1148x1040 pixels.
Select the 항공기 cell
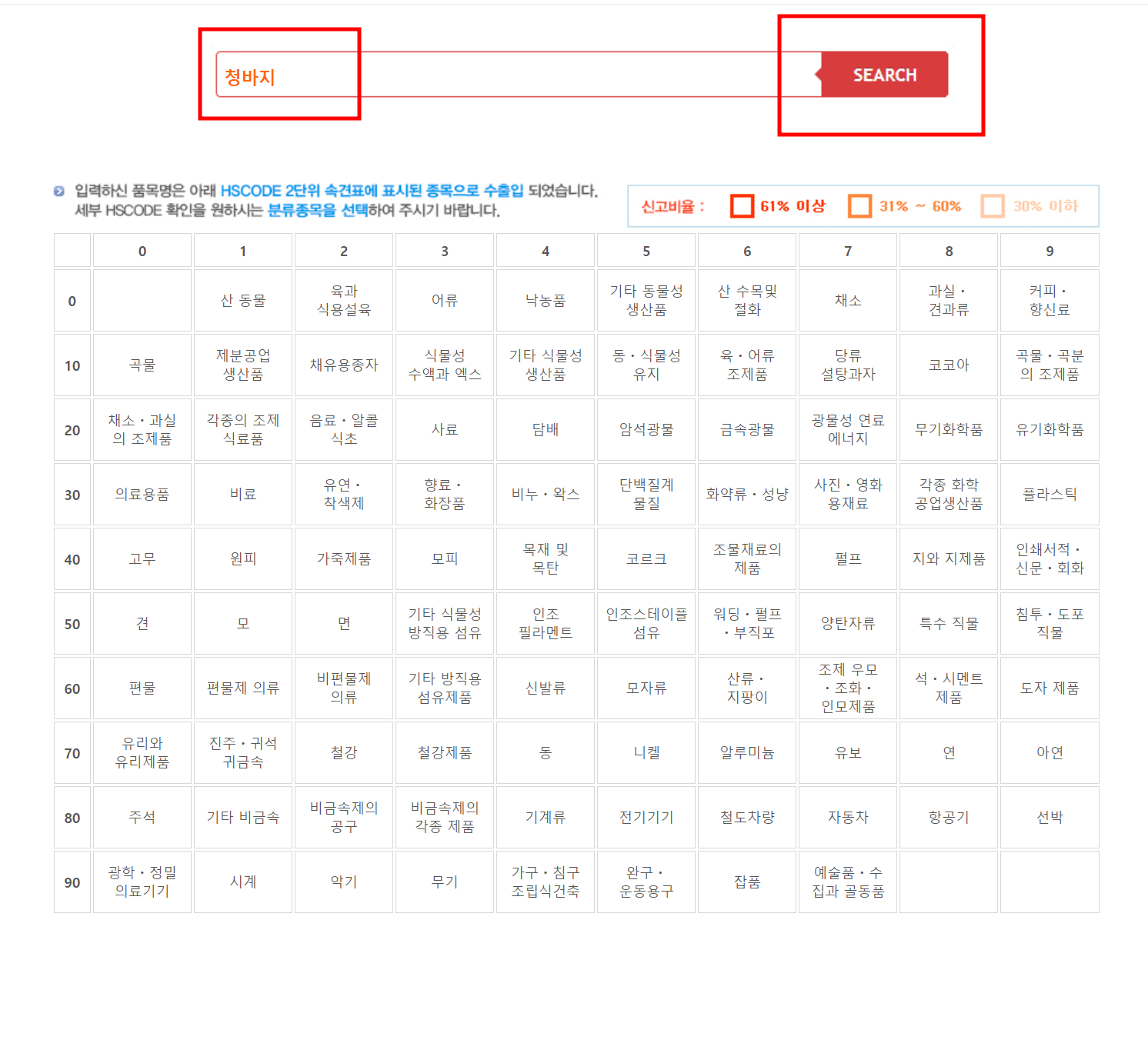[949, 818]
